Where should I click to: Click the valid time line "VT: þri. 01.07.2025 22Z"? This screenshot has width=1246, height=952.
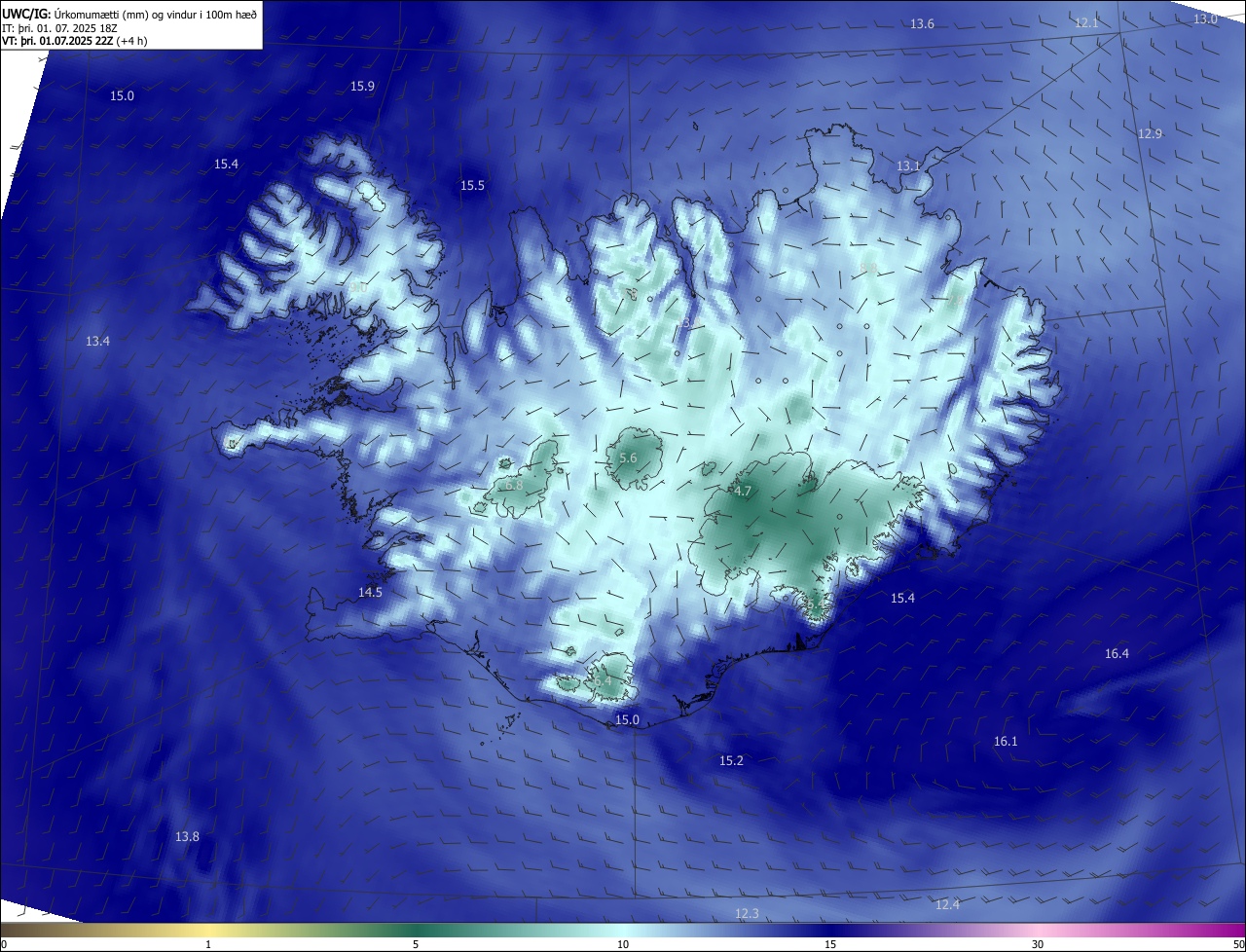coord(57,41)
